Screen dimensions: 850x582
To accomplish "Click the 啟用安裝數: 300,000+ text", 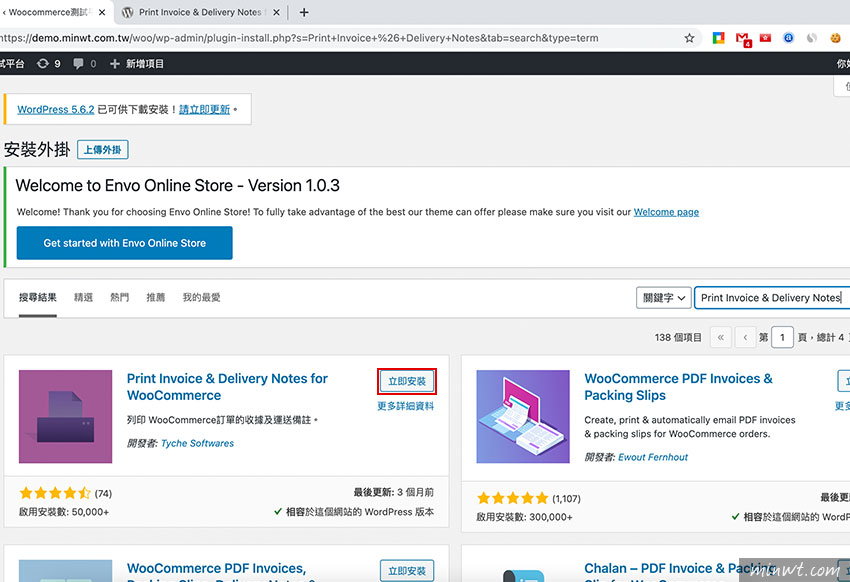I will (524, 518).
